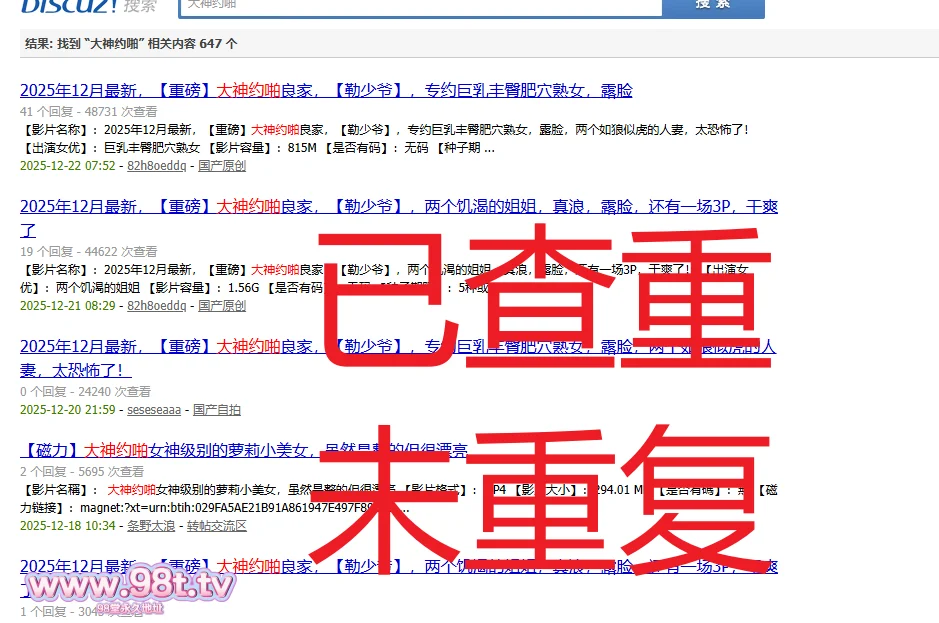Open the 国产自拍 forum section
Viewport: 939px width, 623px height.
click(x=217, y=410)
